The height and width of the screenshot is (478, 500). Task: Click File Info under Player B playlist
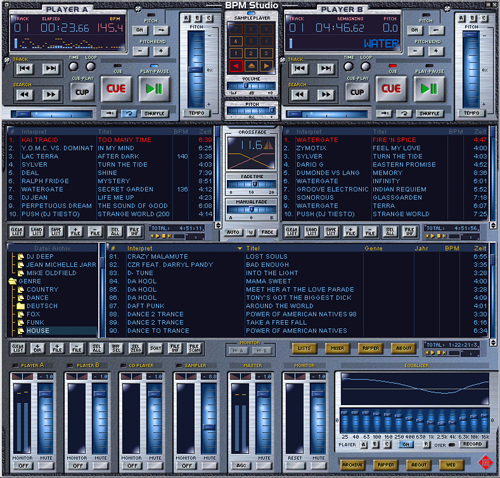[x=410, y=231]
